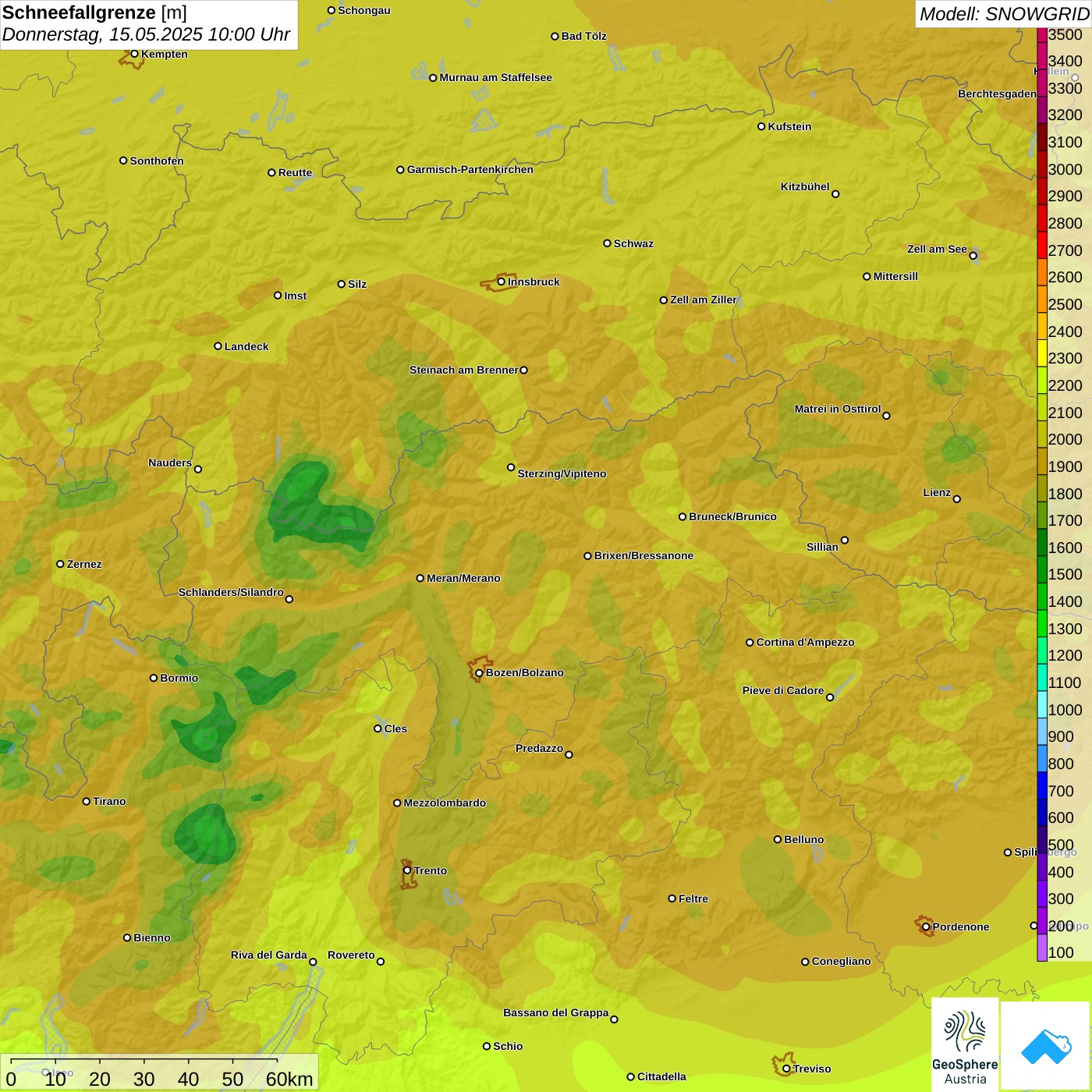Click the Schlanders/Silandro label
Image resolution: width=1092 pixels, height=1092 pixels.
click(x=231, y=592)
